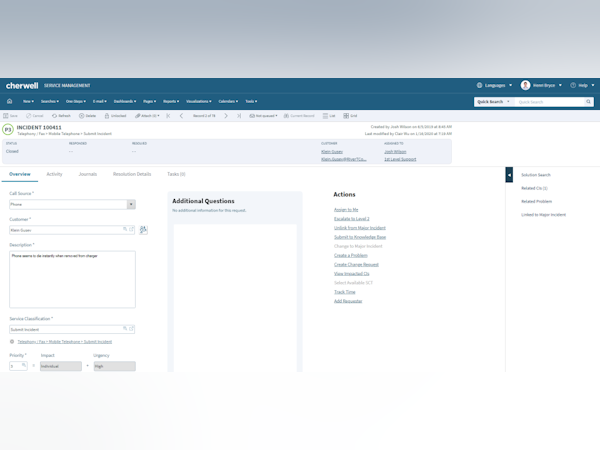Click the Priority field lookup magnifier
This screenshot has width=600, height=450.
[24, 365]
